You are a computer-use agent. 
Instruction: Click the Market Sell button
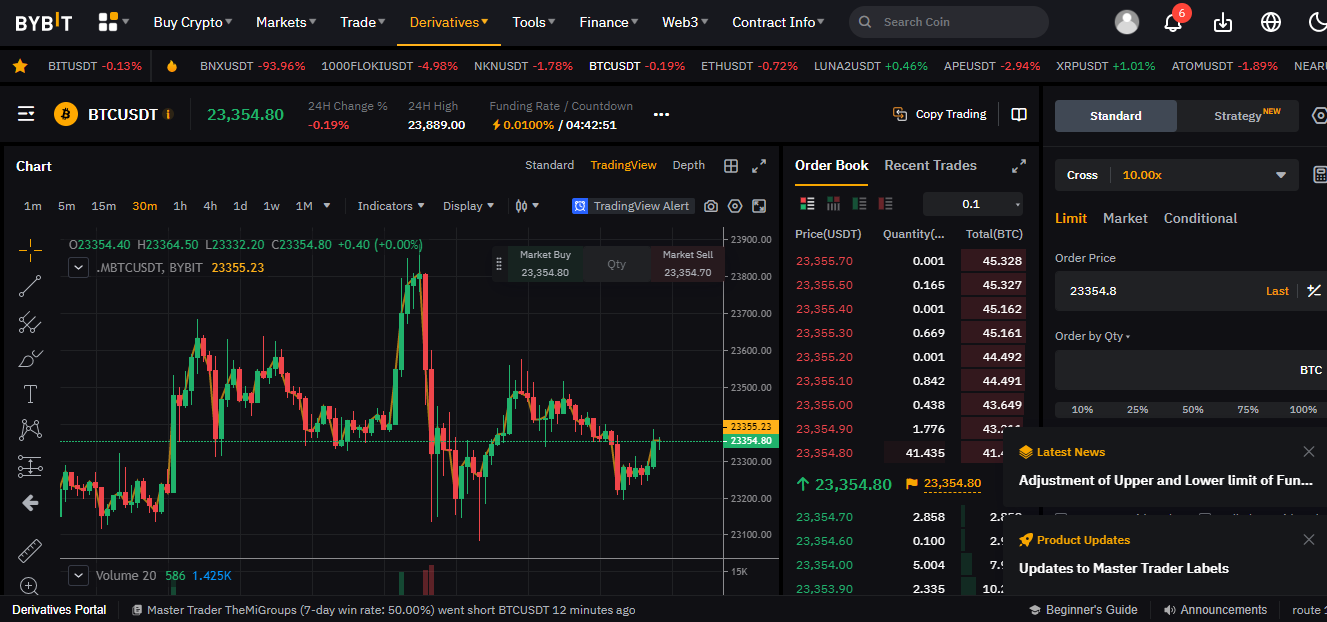(x=688, y=264)
